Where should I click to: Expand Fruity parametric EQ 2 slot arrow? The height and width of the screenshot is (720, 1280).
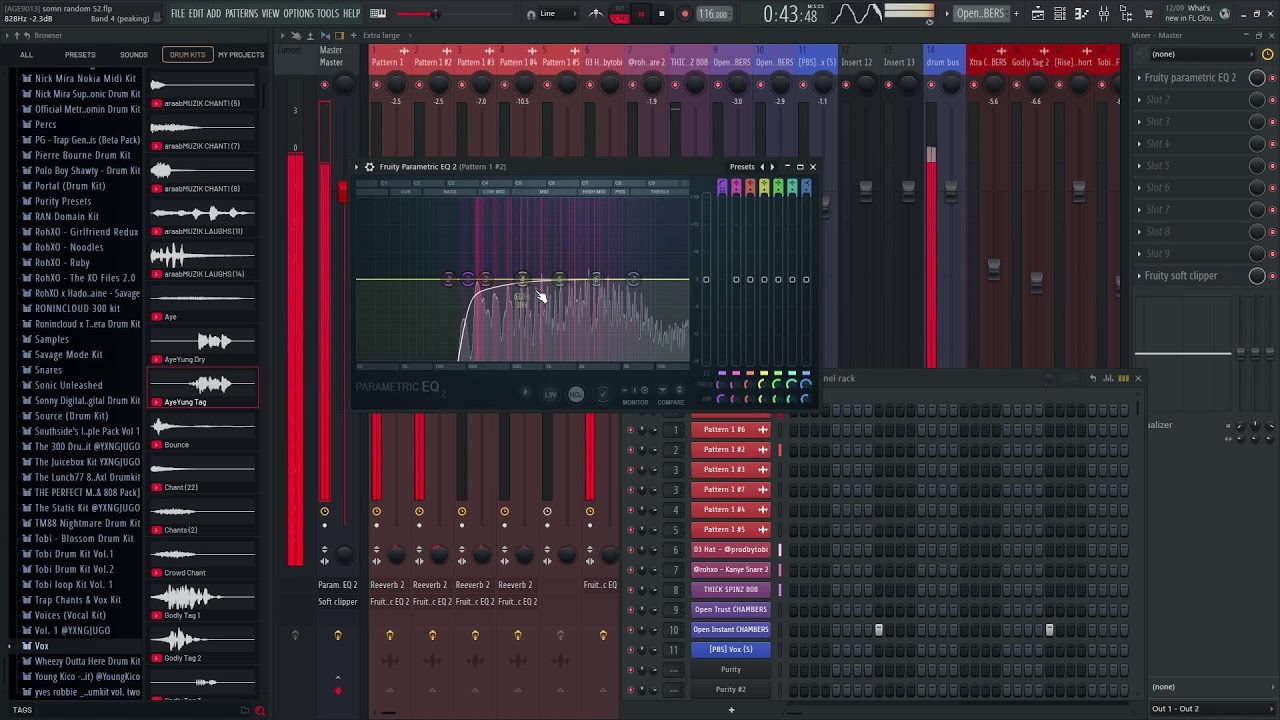tap(1139, 78)
